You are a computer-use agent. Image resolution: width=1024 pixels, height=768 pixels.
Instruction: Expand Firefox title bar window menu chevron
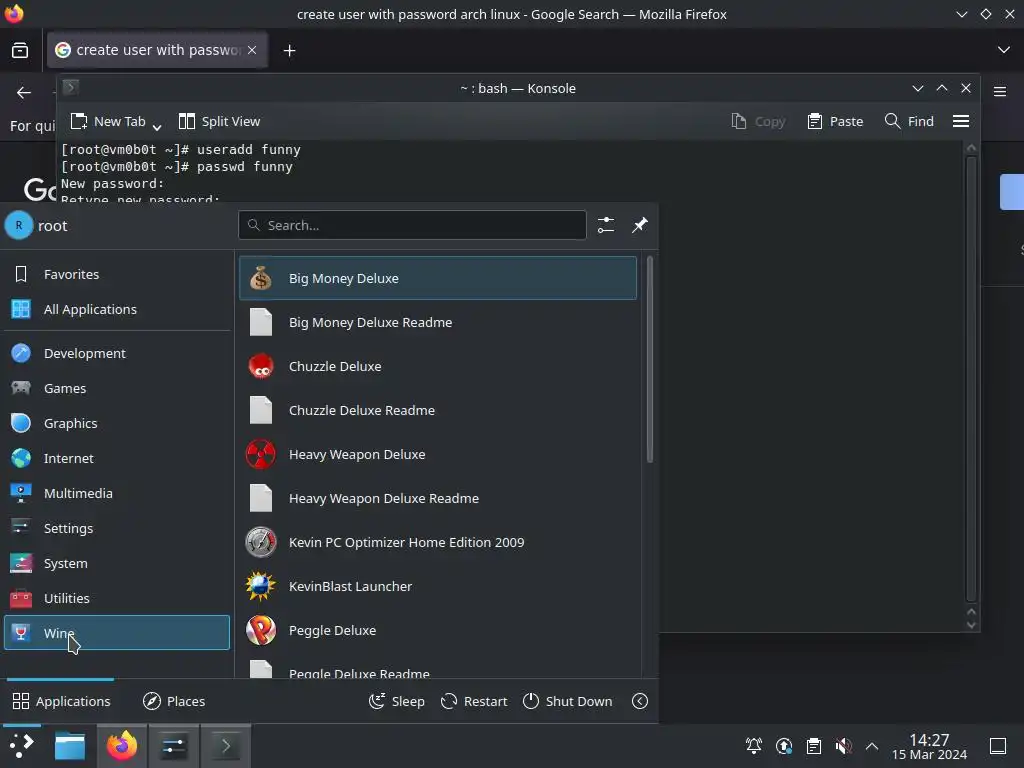click(961, 14)
